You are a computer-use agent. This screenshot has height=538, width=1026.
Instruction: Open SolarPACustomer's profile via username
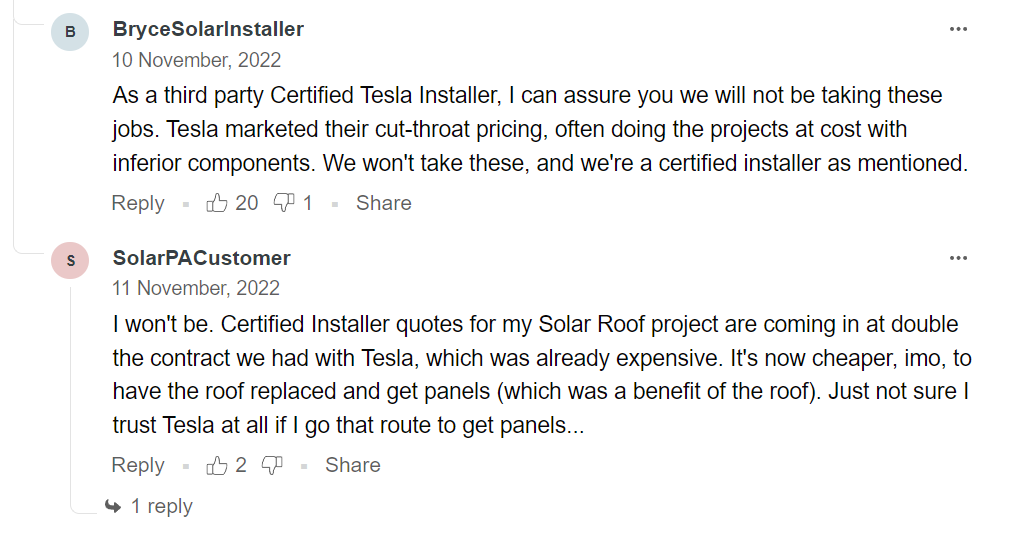tap(202, 258)
